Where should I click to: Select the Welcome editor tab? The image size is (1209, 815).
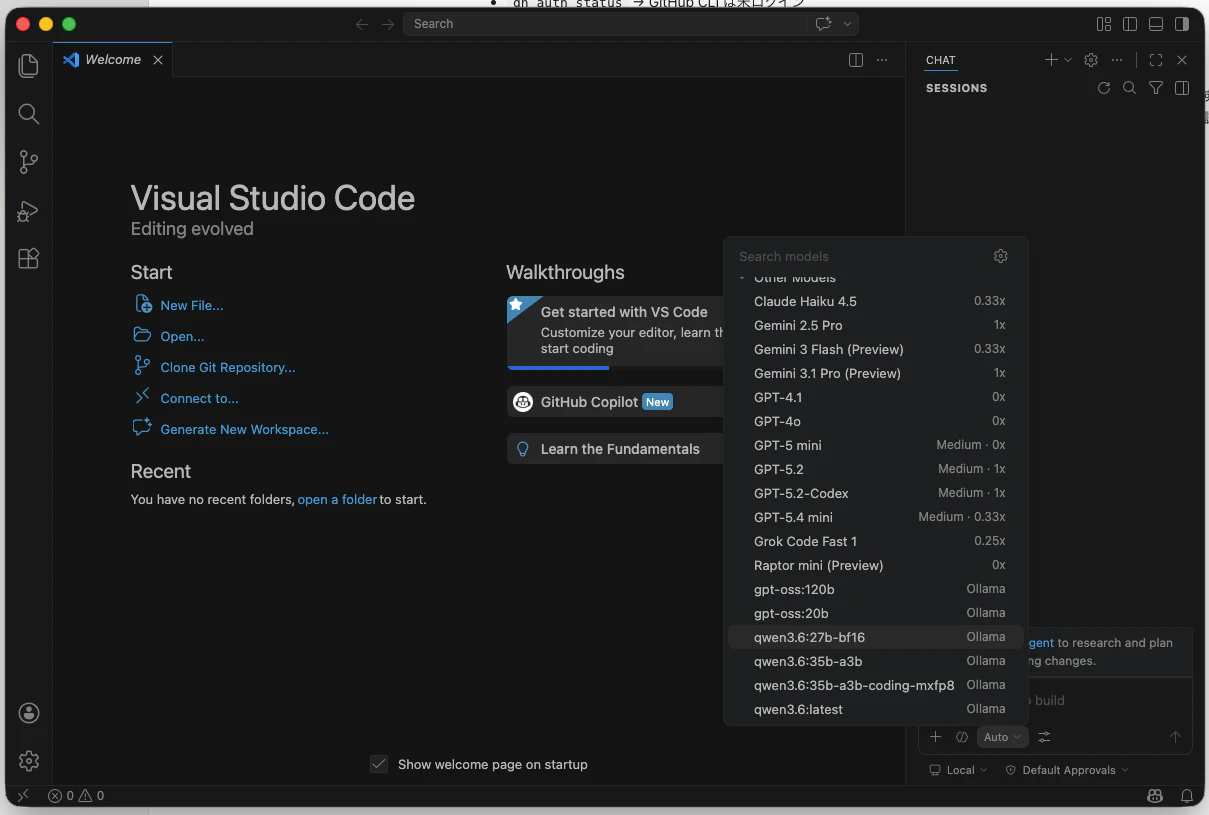tap(113, 60)
